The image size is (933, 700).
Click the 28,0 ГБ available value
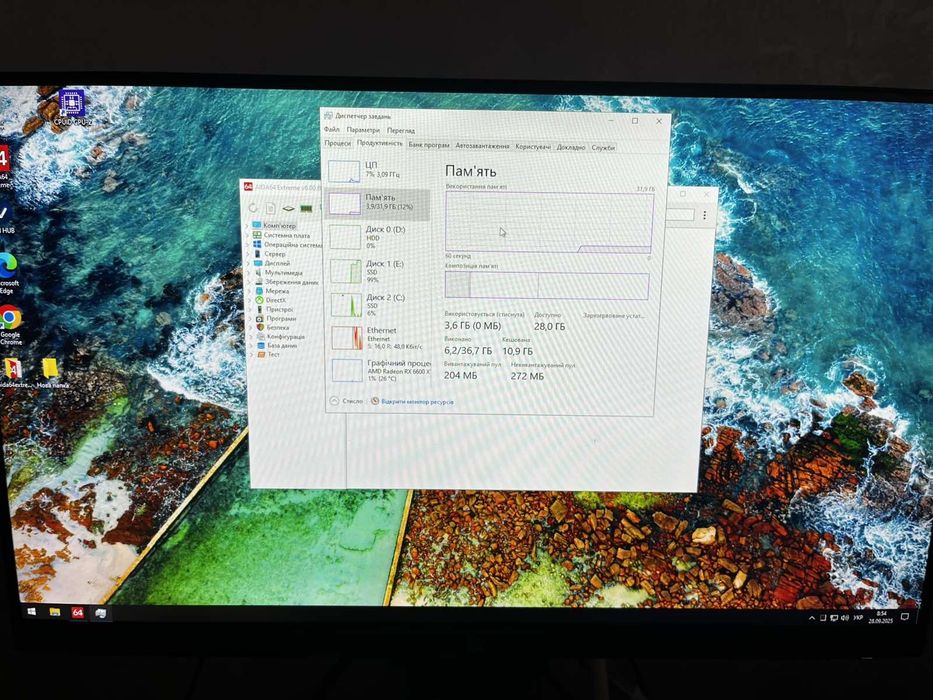549,326
